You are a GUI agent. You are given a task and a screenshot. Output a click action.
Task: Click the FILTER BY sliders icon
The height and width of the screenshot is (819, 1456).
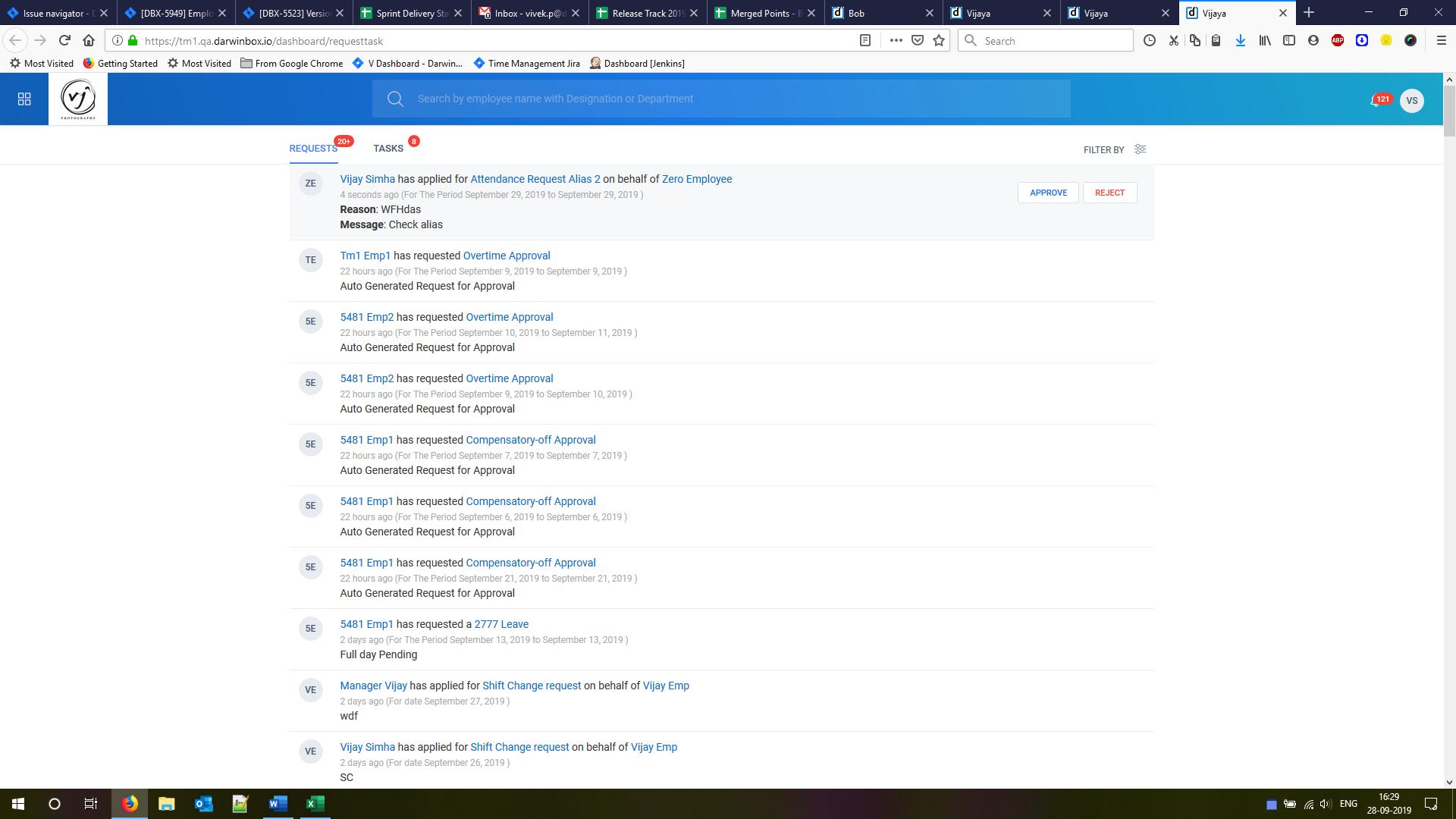[x=1140, y=149]
